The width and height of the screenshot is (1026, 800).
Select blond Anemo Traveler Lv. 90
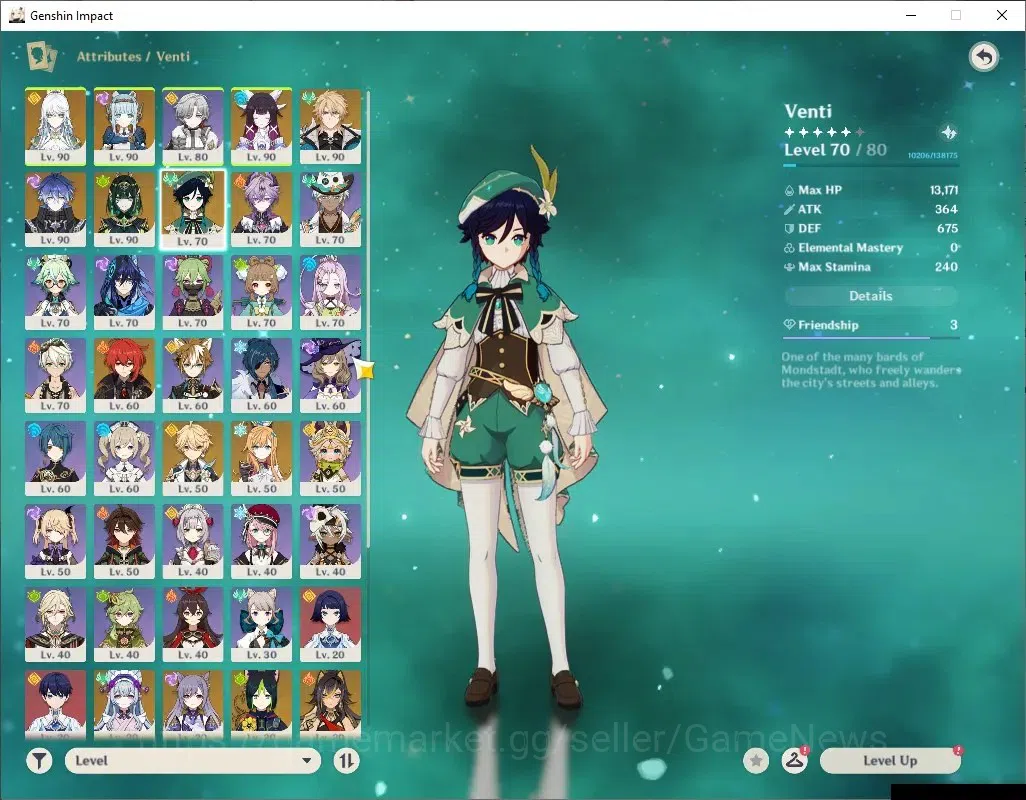pyautogui.click(x=330, y=126)
